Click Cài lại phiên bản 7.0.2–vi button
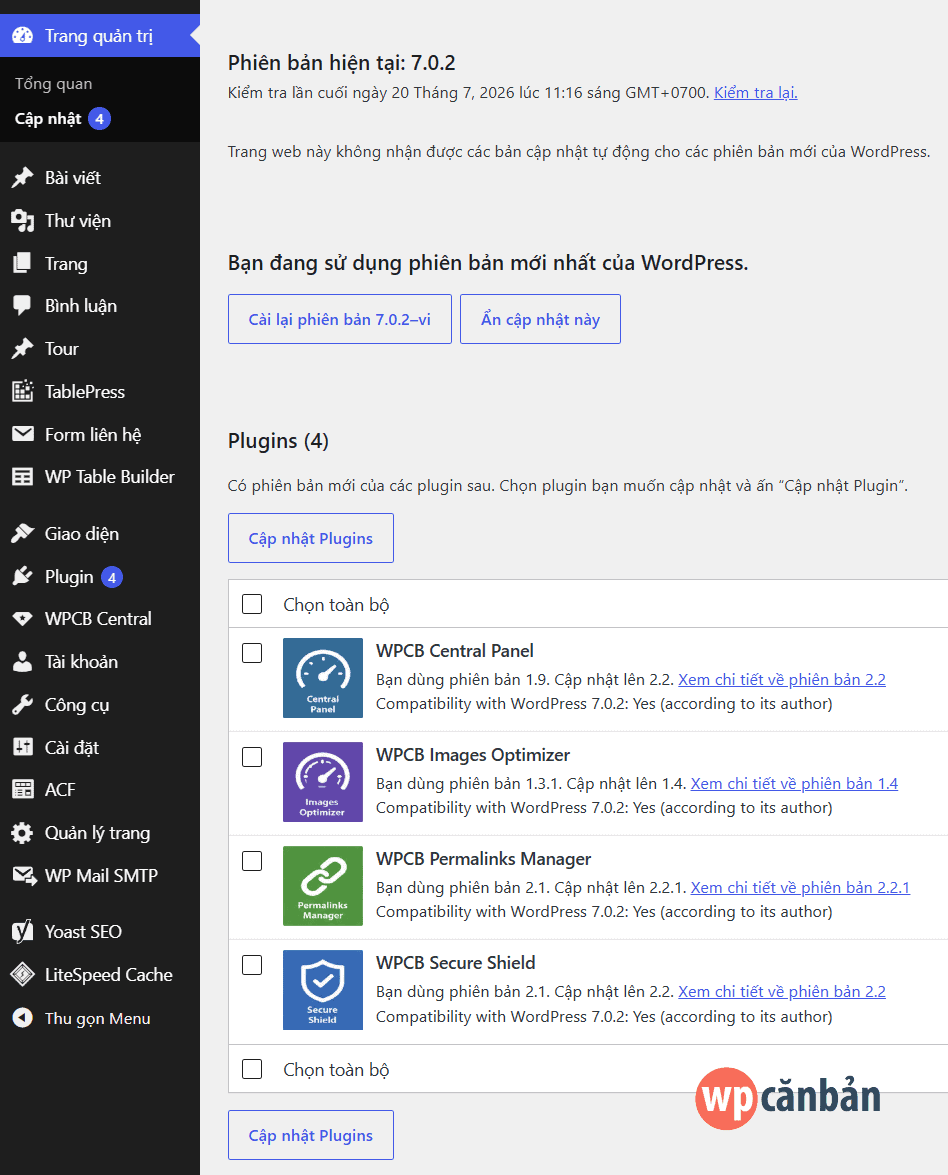948x1175 pixels. (339, 319)
